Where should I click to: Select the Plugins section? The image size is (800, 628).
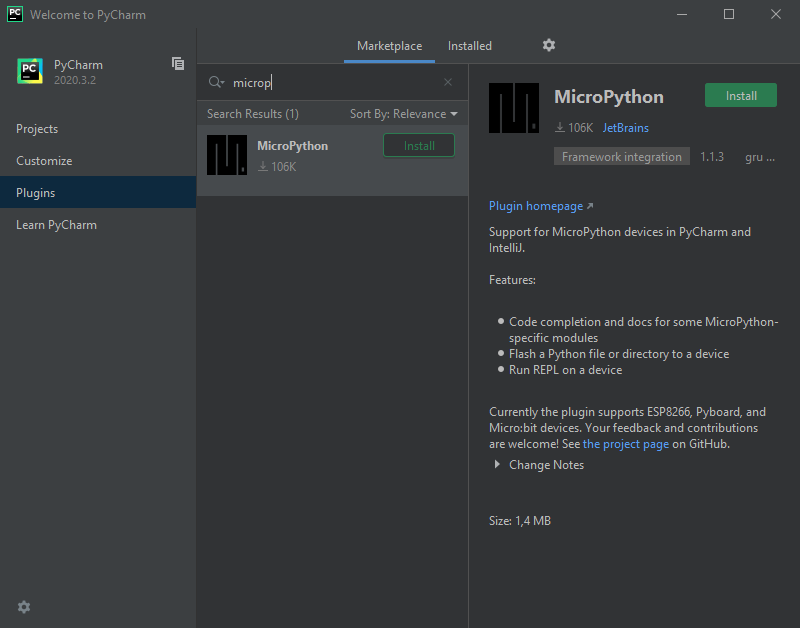coord(98,192)
